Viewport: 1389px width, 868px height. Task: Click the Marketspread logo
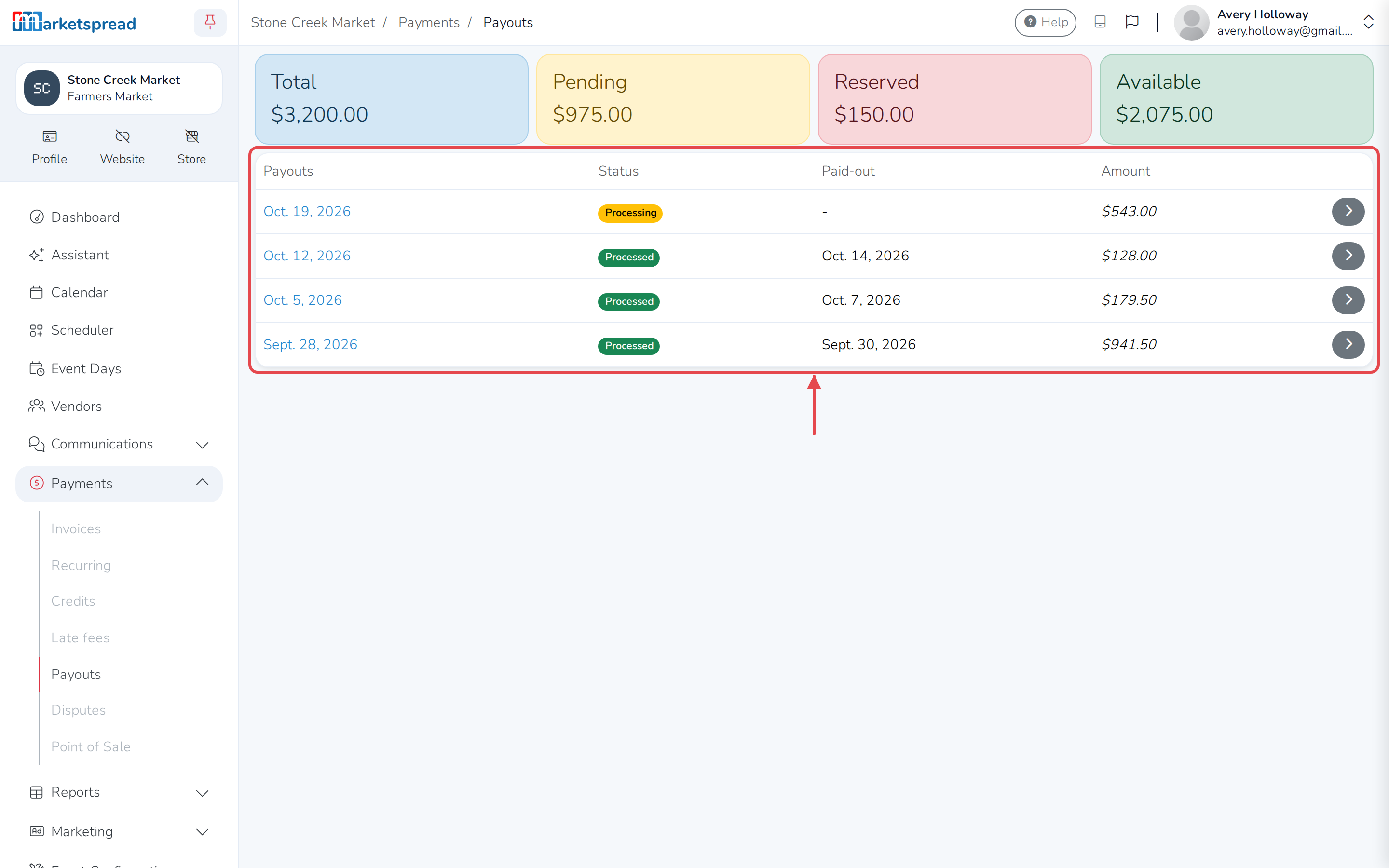coord(74,22)
